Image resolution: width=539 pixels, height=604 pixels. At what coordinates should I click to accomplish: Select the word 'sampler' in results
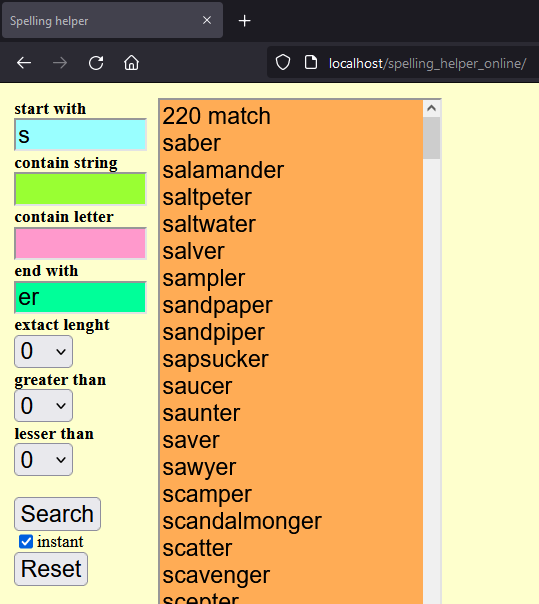203,278
